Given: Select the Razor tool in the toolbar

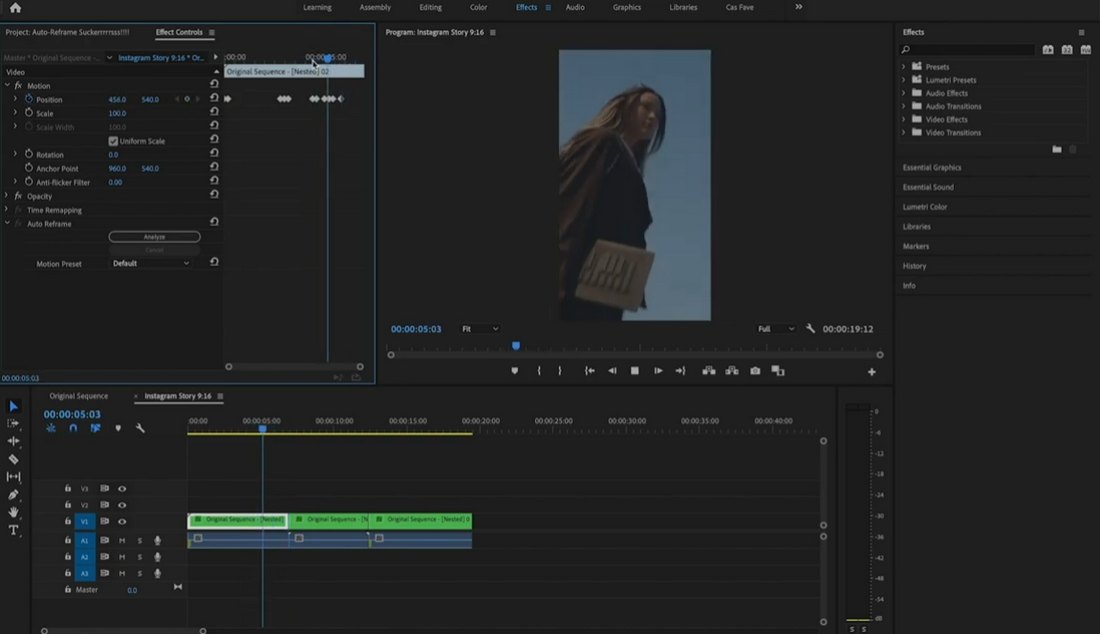Looking at the screenshot, I should tap(13, 459).
